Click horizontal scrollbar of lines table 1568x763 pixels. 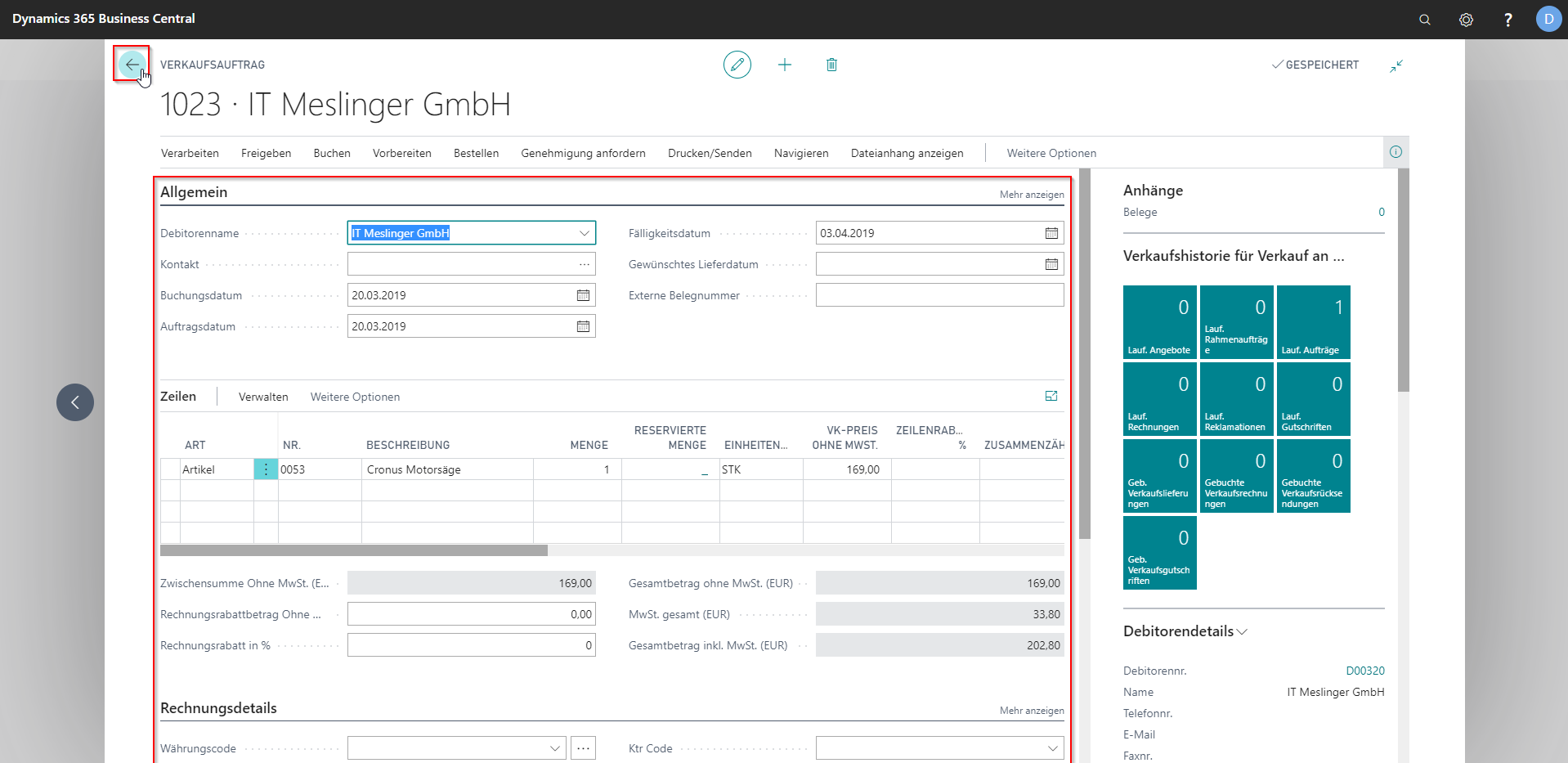click(354, 550)
